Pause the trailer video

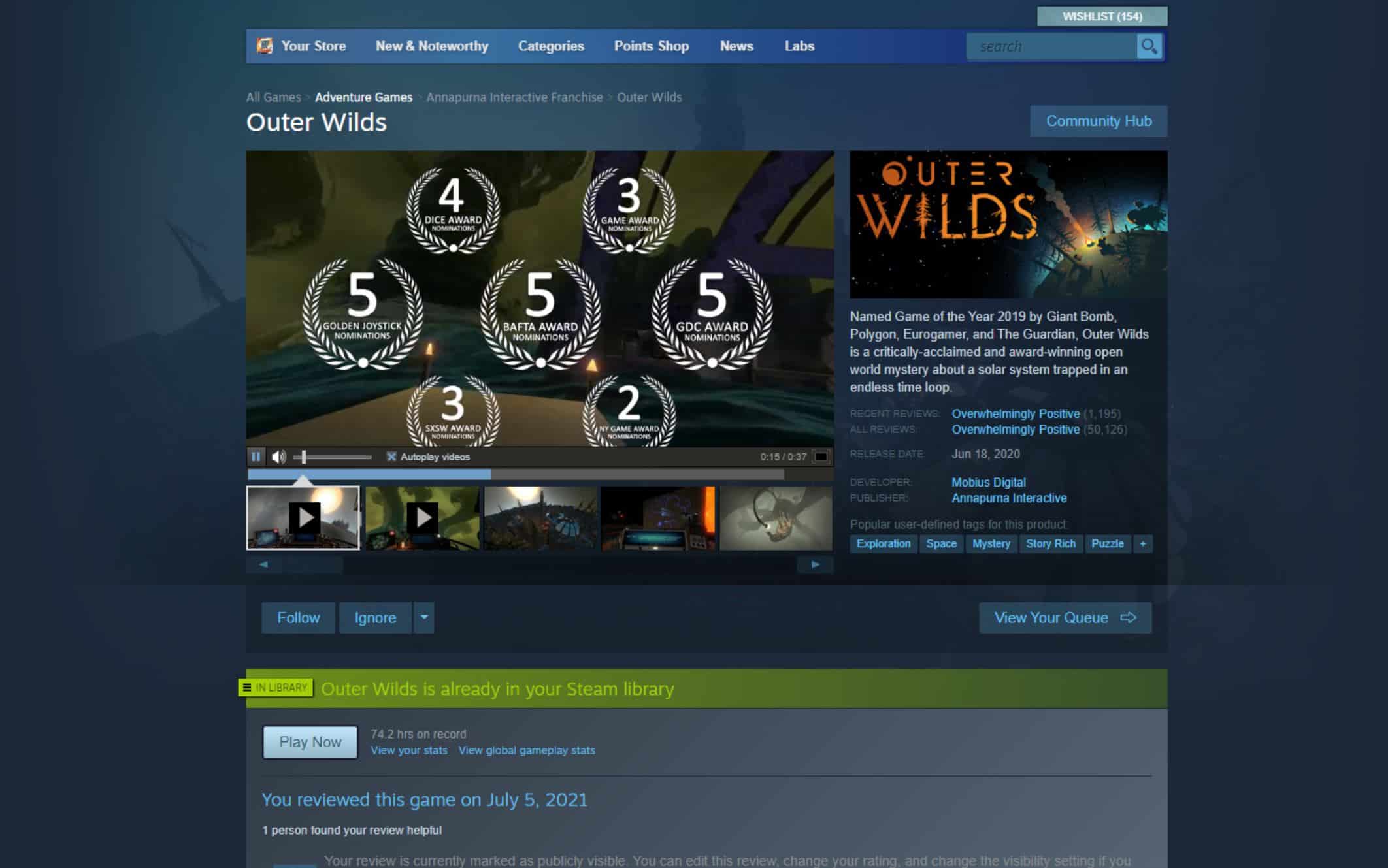[x=256, y=457]
